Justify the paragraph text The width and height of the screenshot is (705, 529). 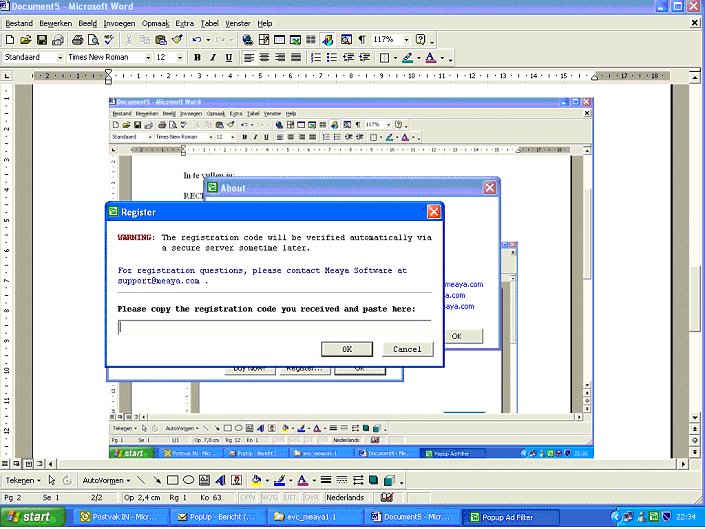(x=296, y=58)
